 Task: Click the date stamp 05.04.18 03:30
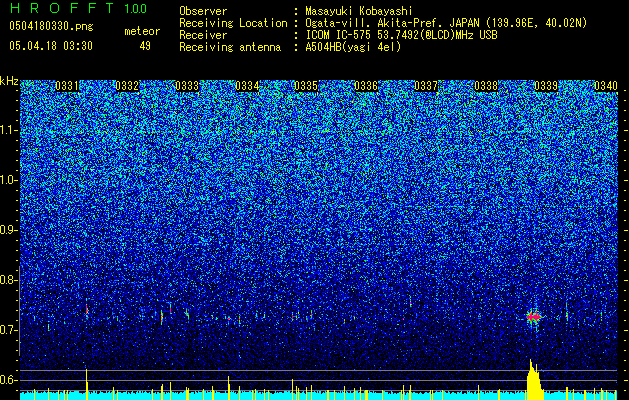click(x=51, y=46)
